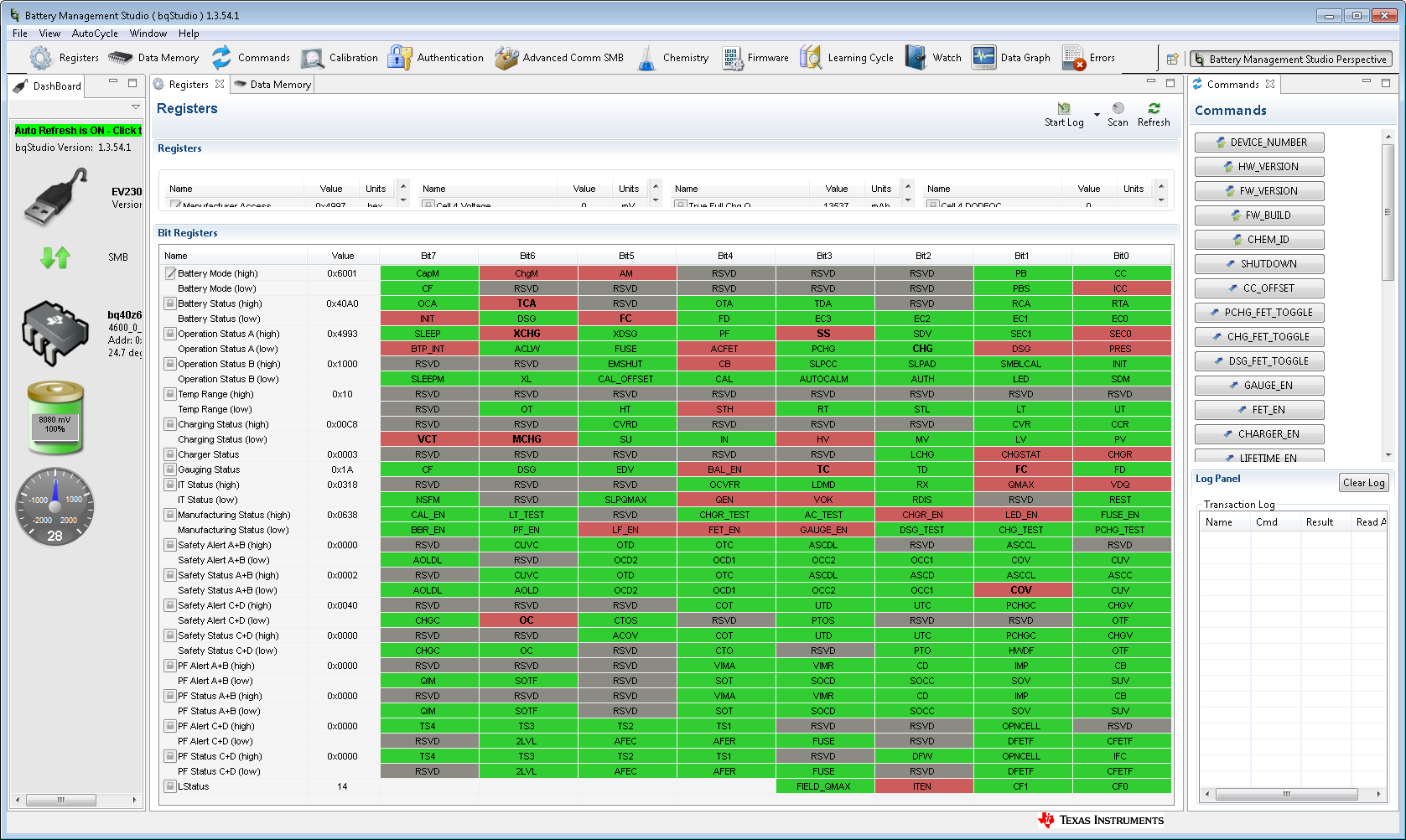Image resolution: width=1406 pixels, height=840 pixels.
Task: Toggle the Operation Status A (high) checkbox
Action: [x=170, y=334]
